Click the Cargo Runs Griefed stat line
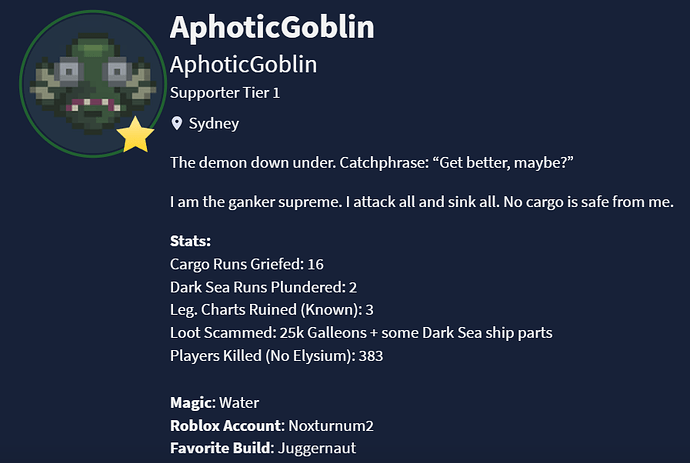690x463 pixels. tap(247, 263)
